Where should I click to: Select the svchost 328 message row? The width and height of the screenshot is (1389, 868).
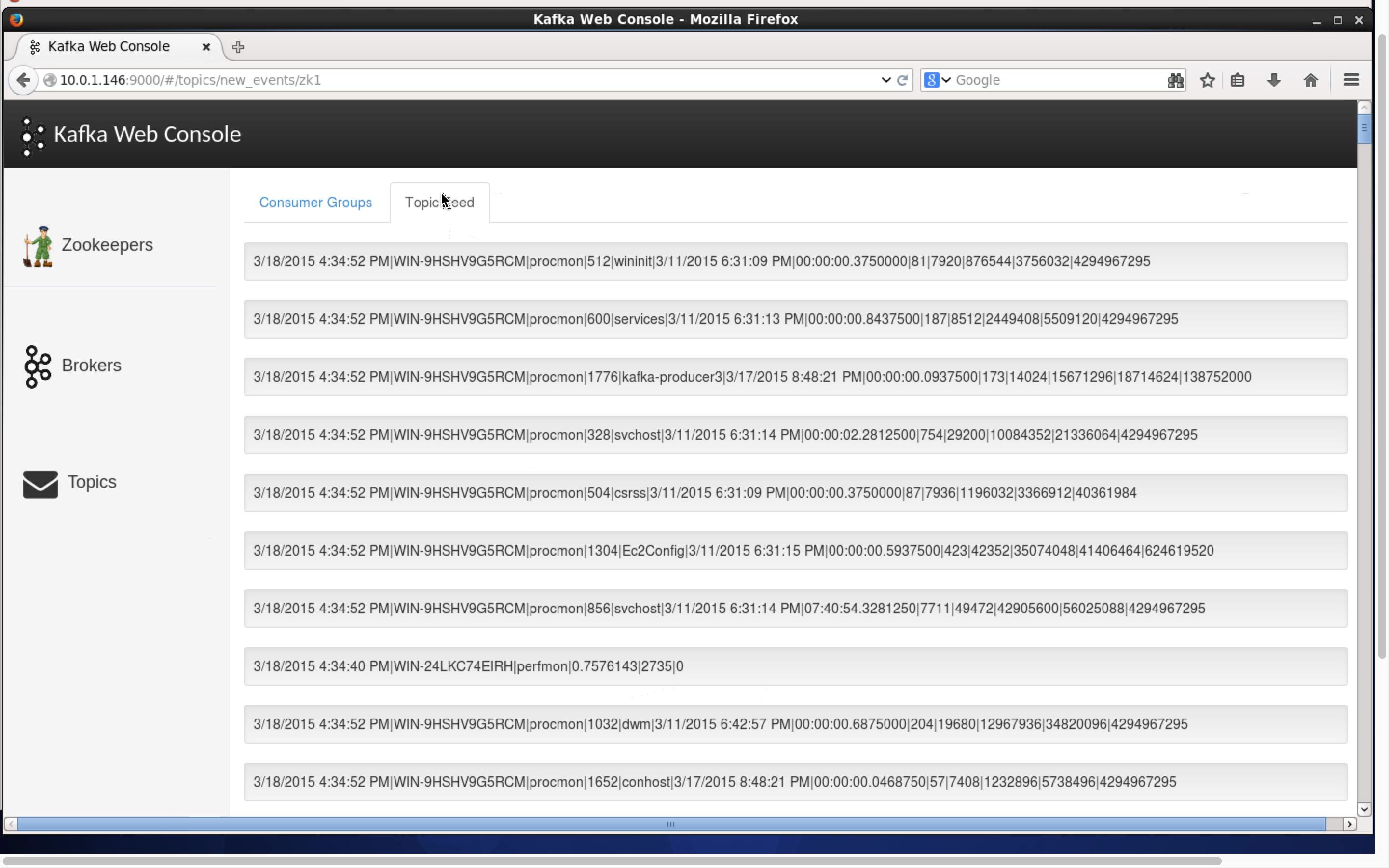click(x=795, y=435)
